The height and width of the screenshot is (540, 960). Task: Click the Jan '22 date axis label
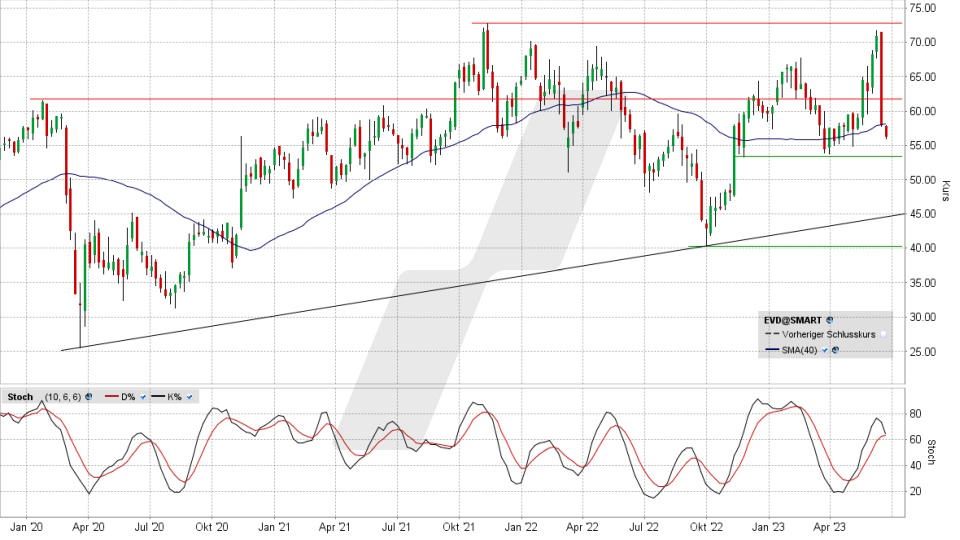click(x=521, y=527)
